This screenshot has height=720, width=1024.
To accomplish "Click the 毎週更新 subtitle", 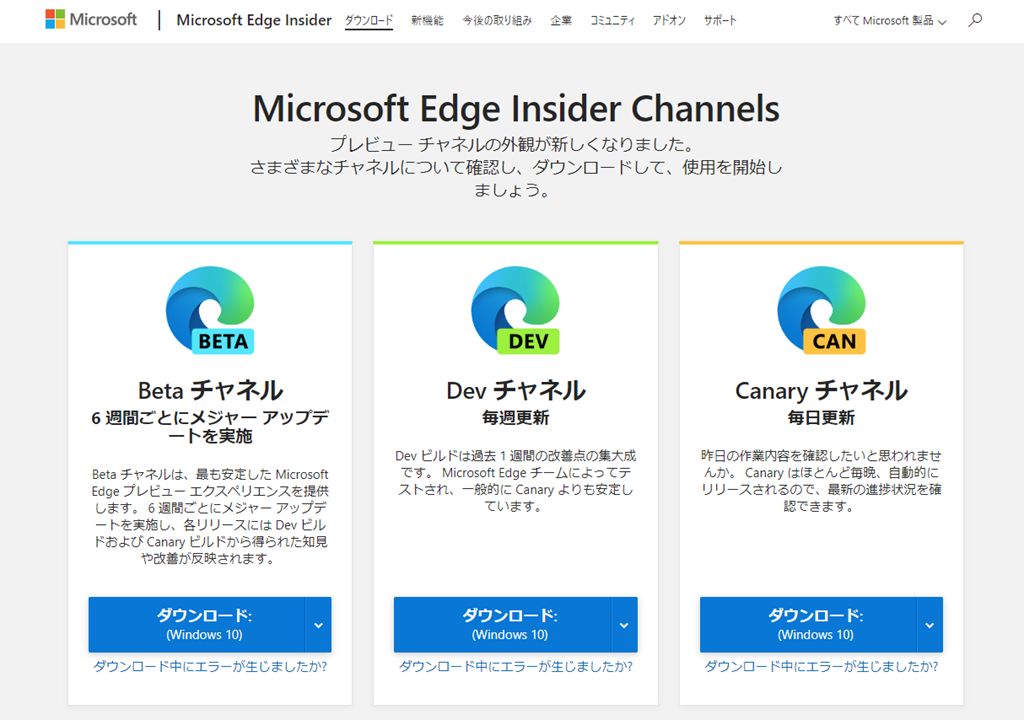I will coord(516,417).
